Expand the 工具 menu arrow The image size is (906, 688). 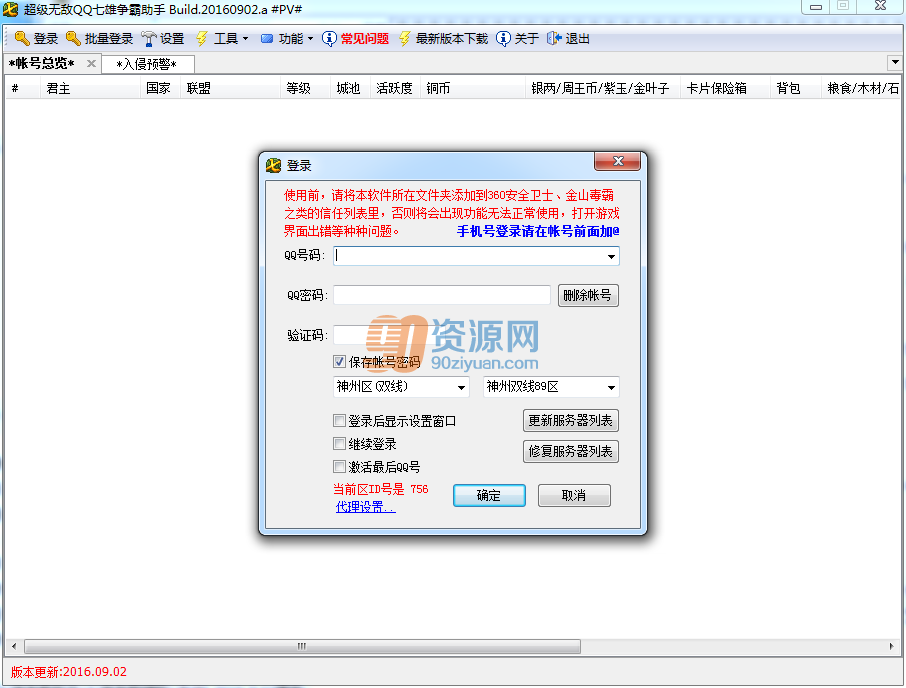(x=246, y=39)
